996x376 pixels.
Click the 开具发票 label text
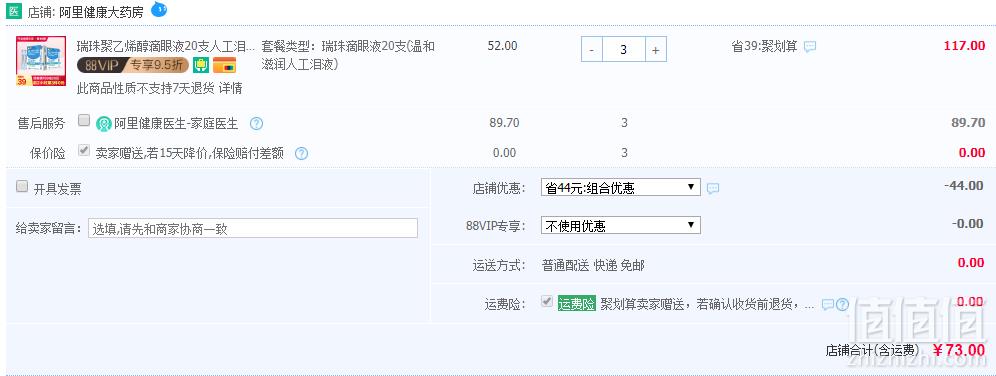tap(58, 189)
